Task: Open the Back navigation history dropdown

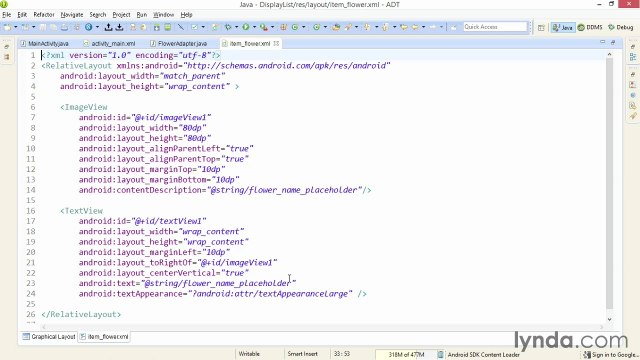Action: 423,27
